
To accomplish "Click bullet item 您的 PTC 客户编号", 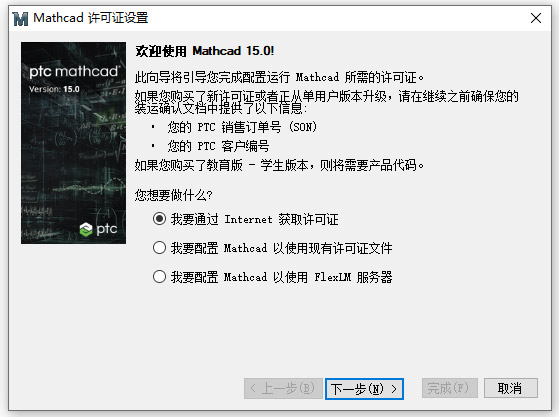I will (219, 146).
